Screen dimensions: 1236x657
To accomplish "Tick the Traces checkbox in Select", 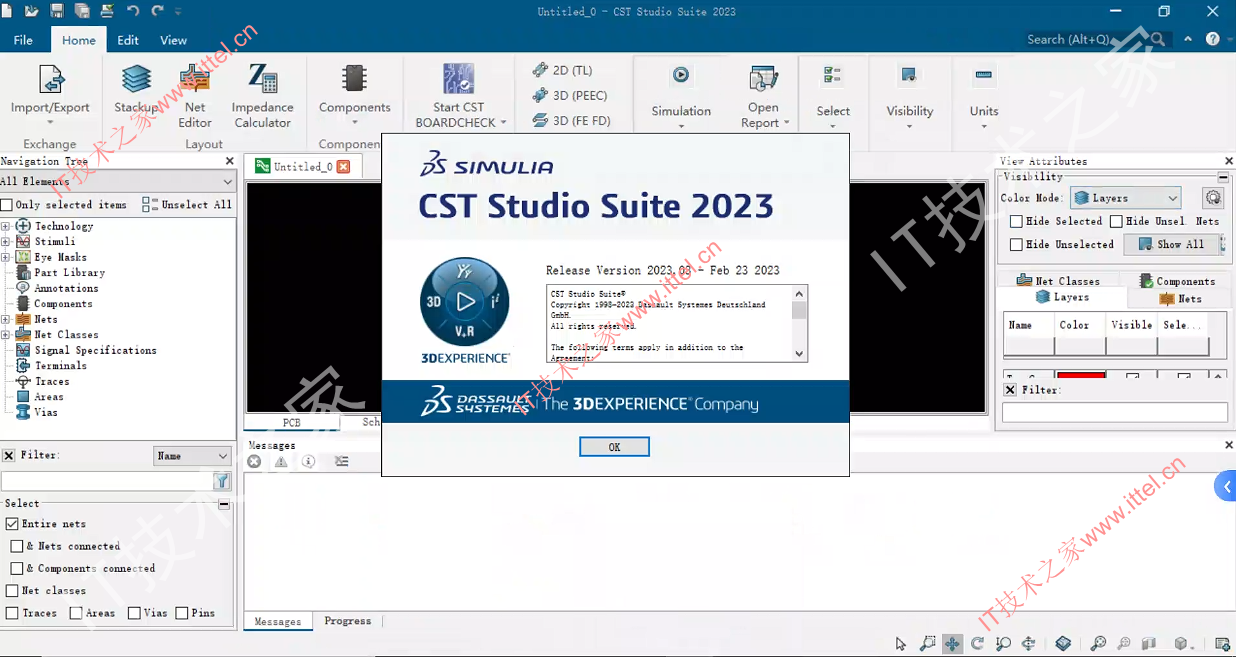I will pos(12,613).
